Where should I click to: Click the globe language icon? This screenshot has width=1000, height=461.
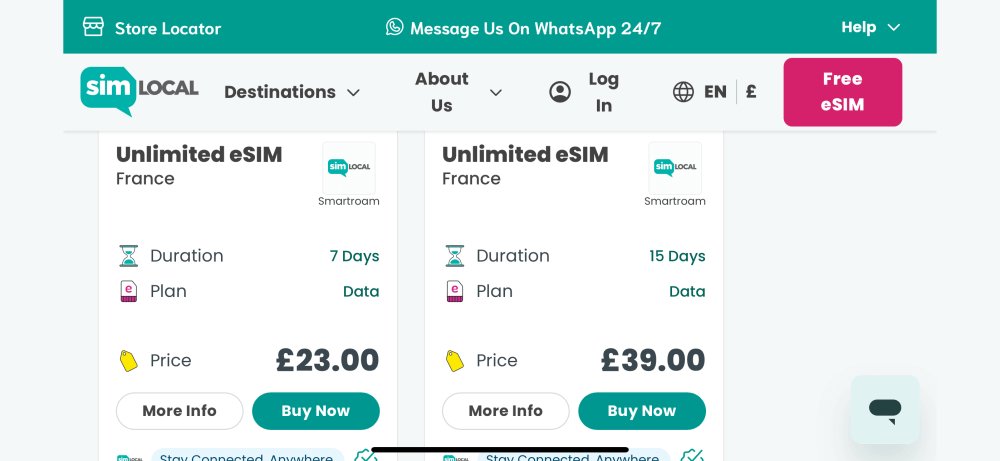683,92
